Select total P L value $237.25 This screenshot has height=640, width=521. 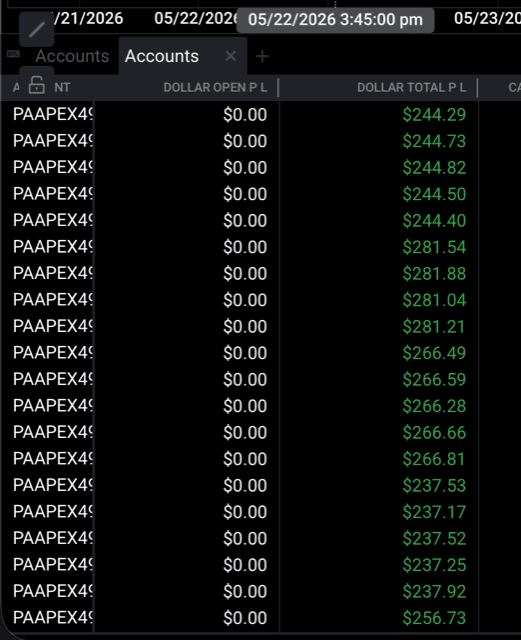(x=434, y=565)
